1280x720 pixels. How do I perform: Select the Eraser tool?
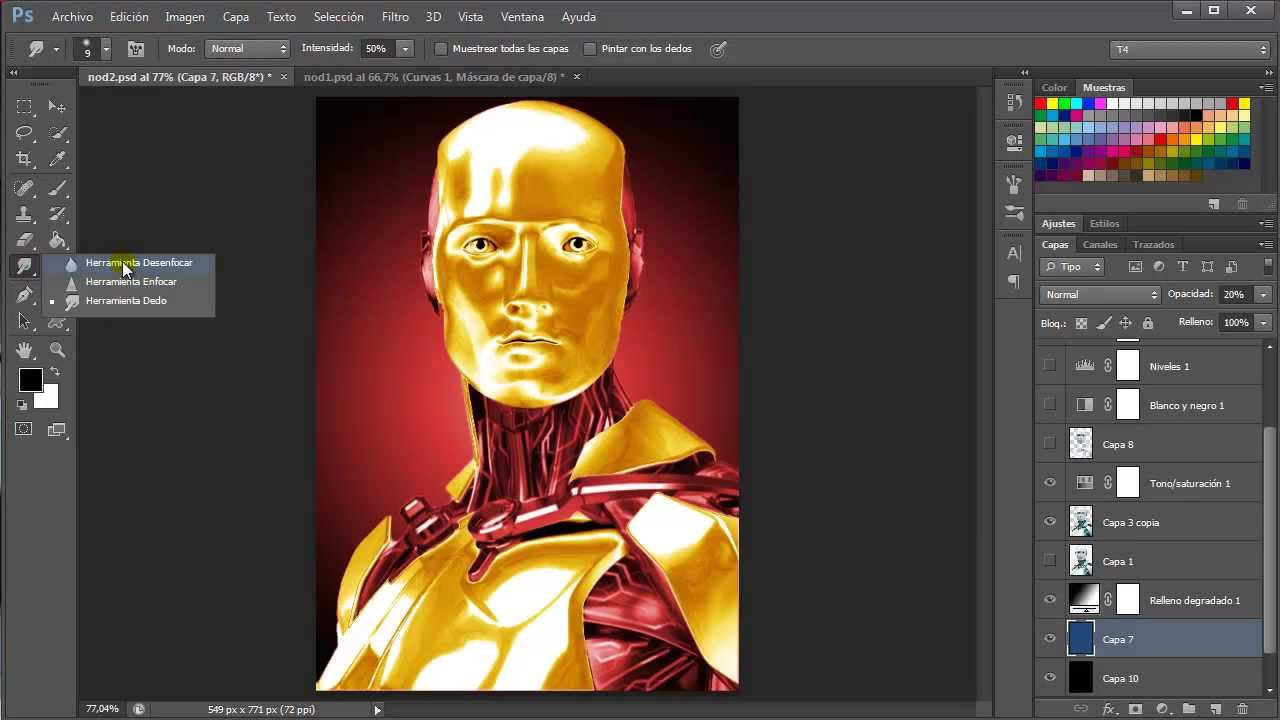(x=24, y=240)
